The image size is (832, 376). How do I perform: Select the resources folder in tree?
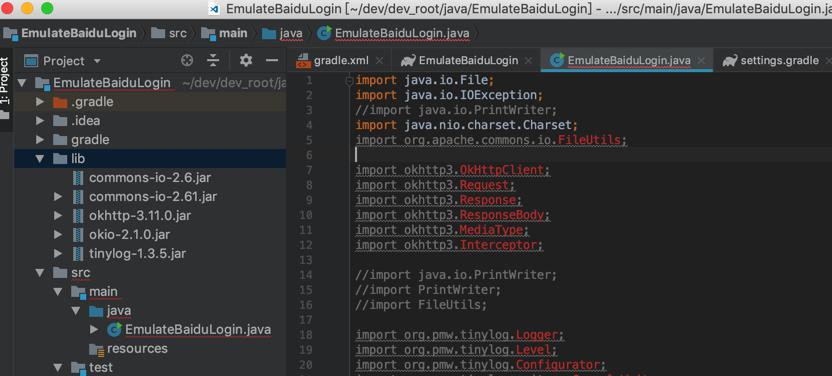pos(137,348)
